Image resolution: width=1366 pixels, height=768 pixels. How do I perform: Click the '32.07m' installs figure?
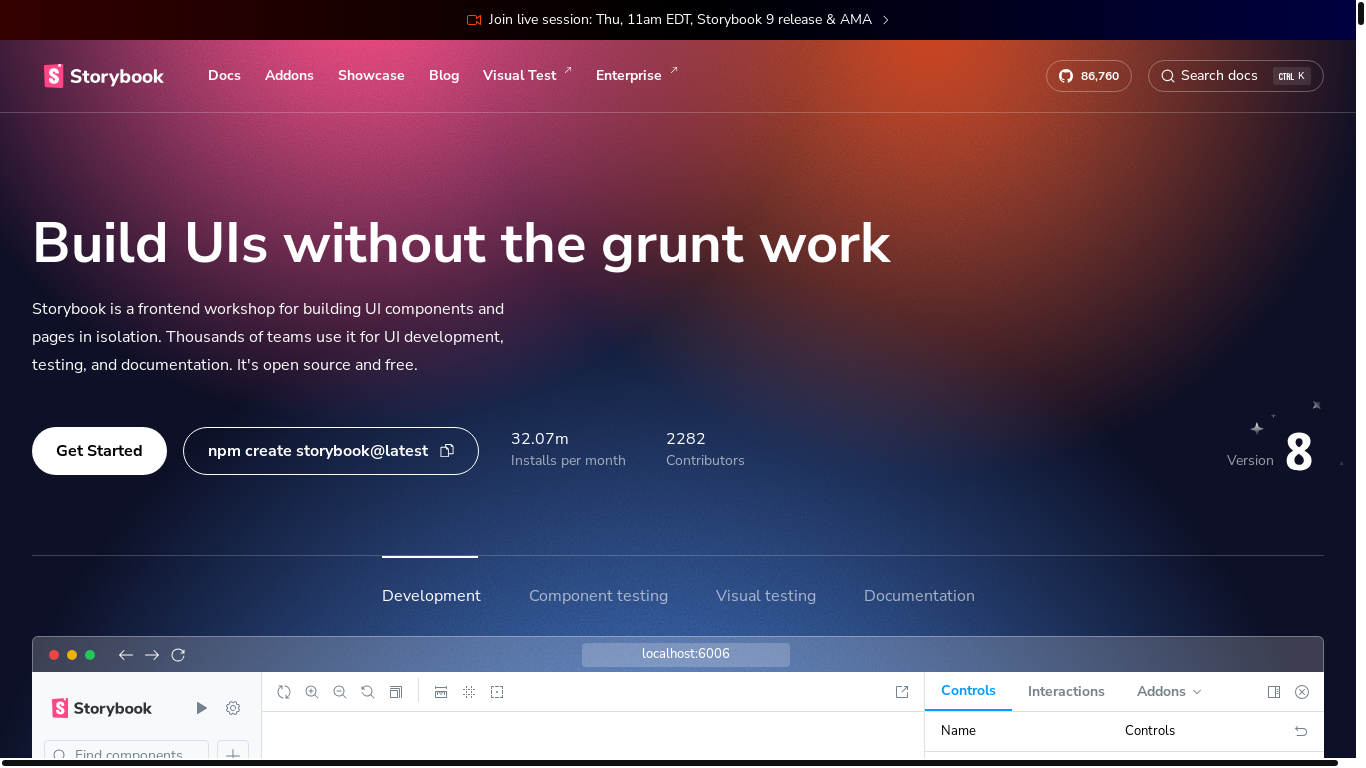540,439
